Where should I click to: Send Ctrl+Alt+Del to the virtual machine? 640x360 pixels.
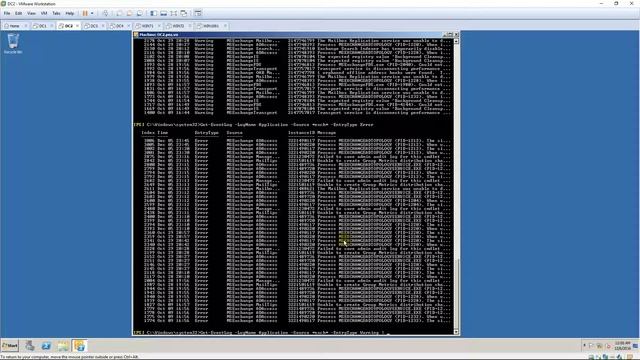point(105,13)
